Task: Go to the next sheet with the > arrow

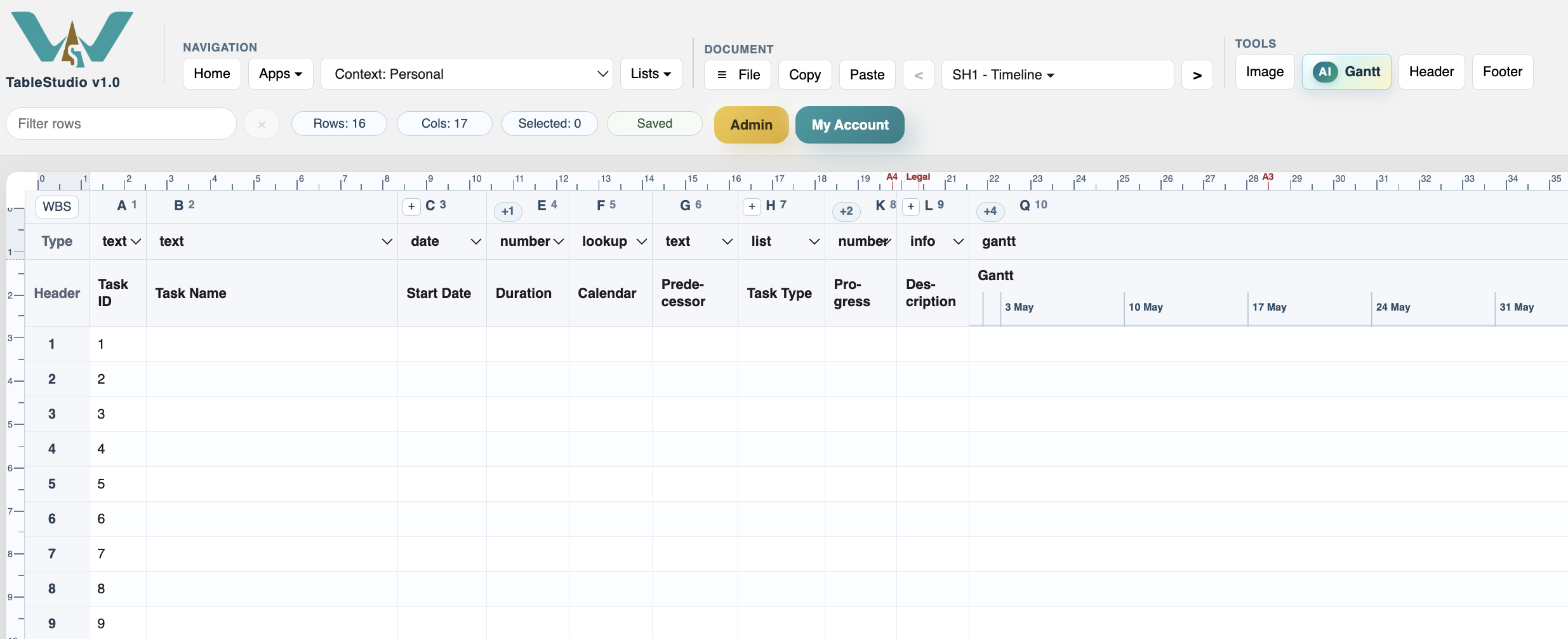Action: point(1197,75)
